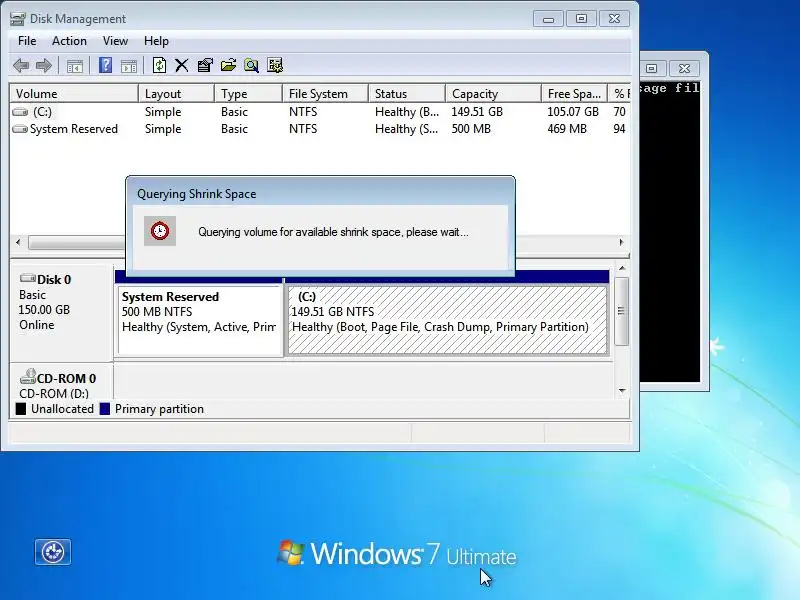Open the View menu
The width and height of the screenshot is (800, 600).
(x=115, y=41)
